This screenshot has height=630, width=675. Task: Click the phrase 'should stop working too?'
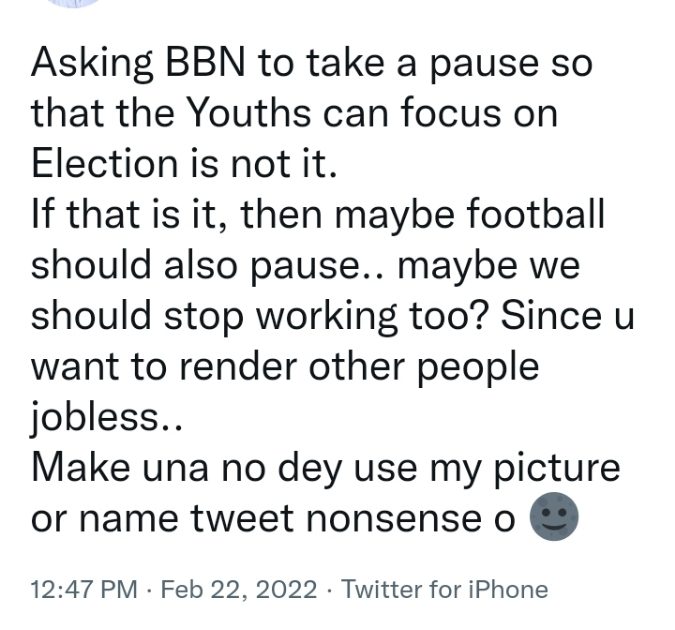263,318
